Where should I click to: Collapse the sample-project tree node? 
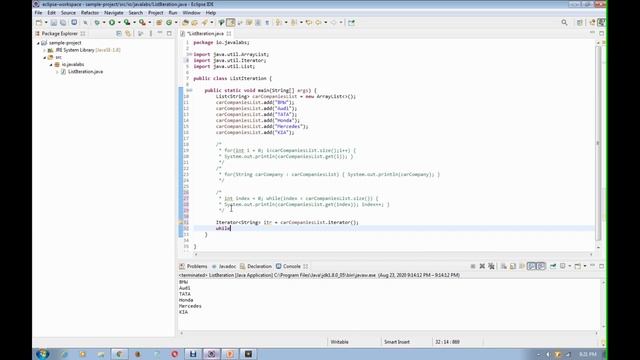(38, 43)
